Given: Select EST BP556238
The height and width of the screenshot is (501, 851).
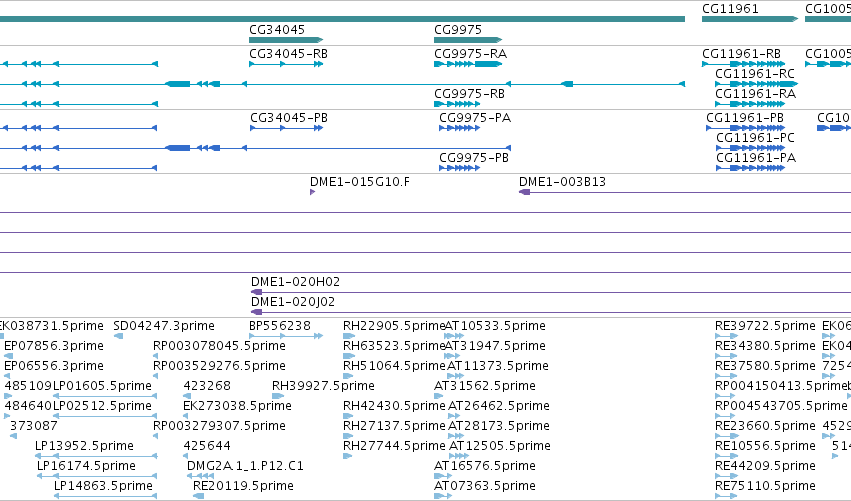Looking at the screenshot, I should point(280,326).
